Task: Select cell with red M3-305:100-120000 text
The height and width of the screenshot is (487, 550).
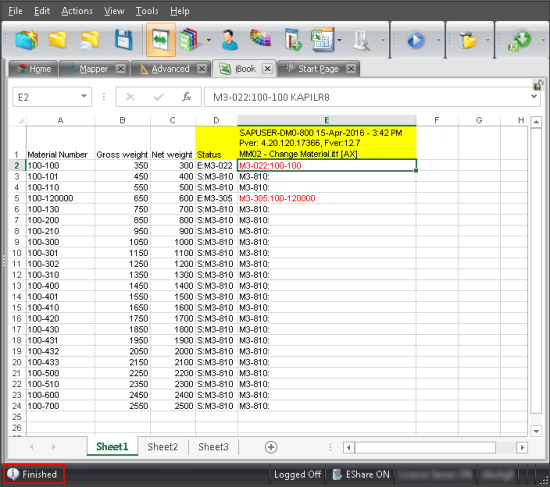Action: [327, 198]
